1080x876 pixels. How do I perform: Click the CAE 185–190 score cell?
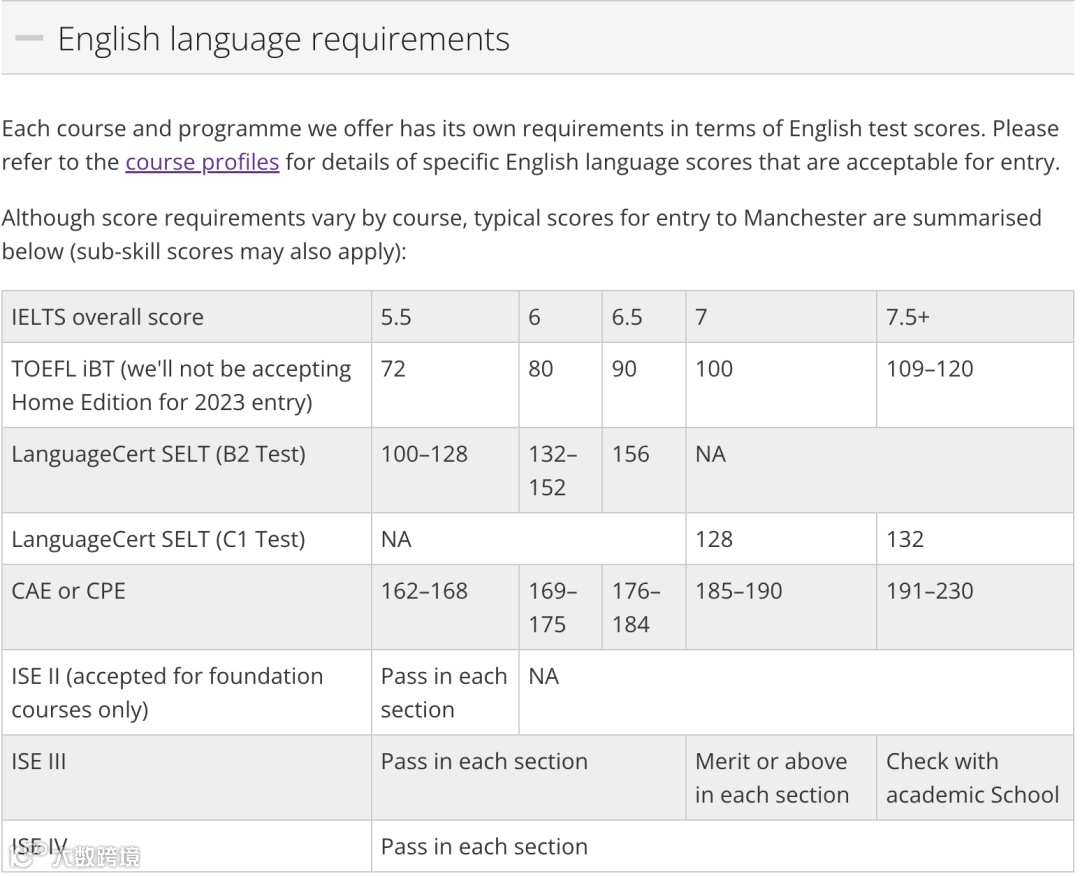(739, 591)
